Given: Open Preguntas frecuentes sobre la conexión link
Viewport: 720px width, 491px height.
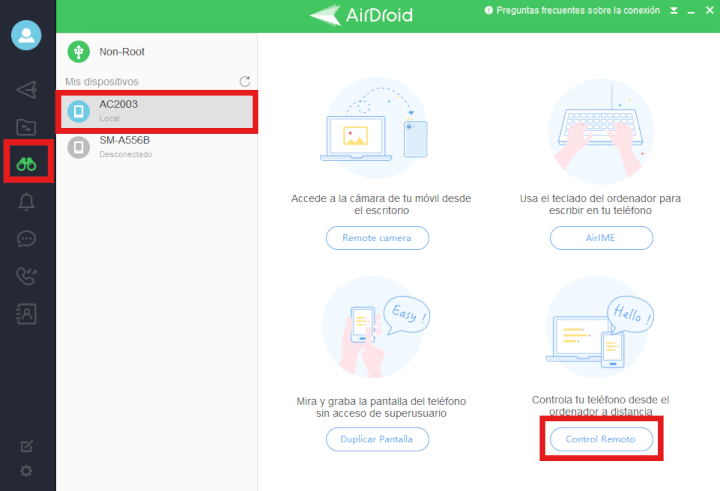Looking at the screenshot, I should (x=578, y=10).
